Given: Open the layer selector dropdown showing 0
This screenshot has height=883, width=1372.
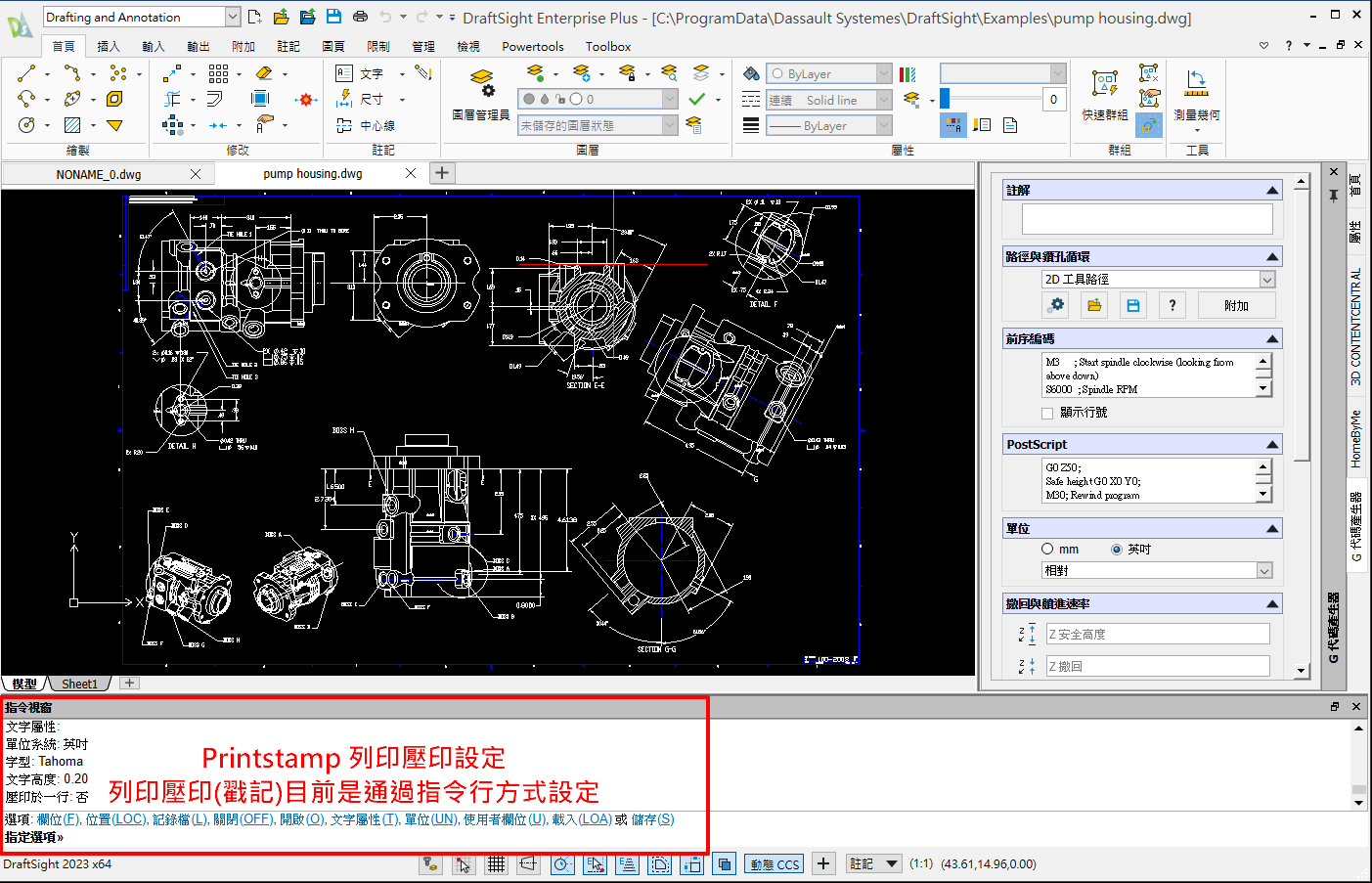Looking at the screenshot, I should (x=598, y=99).
